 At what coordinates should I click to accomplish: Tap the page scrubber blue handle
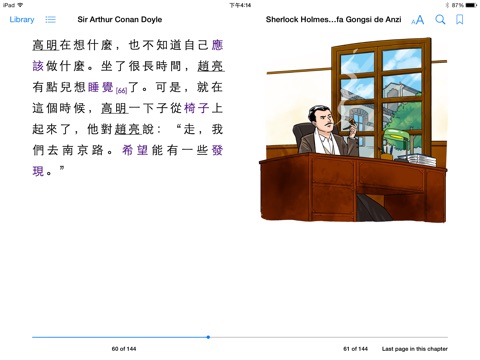point(208,337)
